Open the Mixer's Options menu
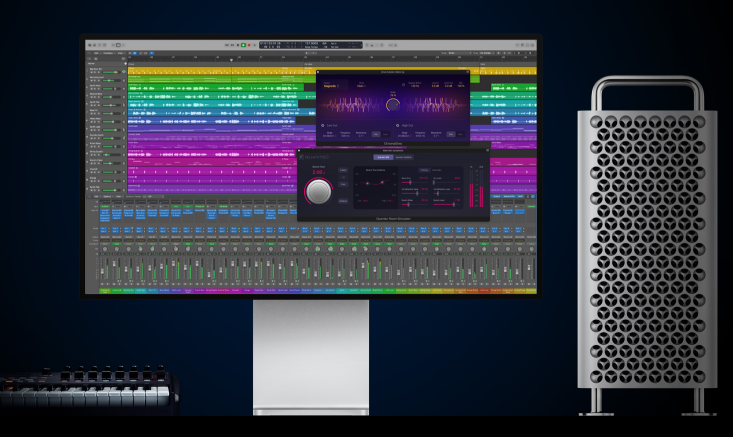 107,196
